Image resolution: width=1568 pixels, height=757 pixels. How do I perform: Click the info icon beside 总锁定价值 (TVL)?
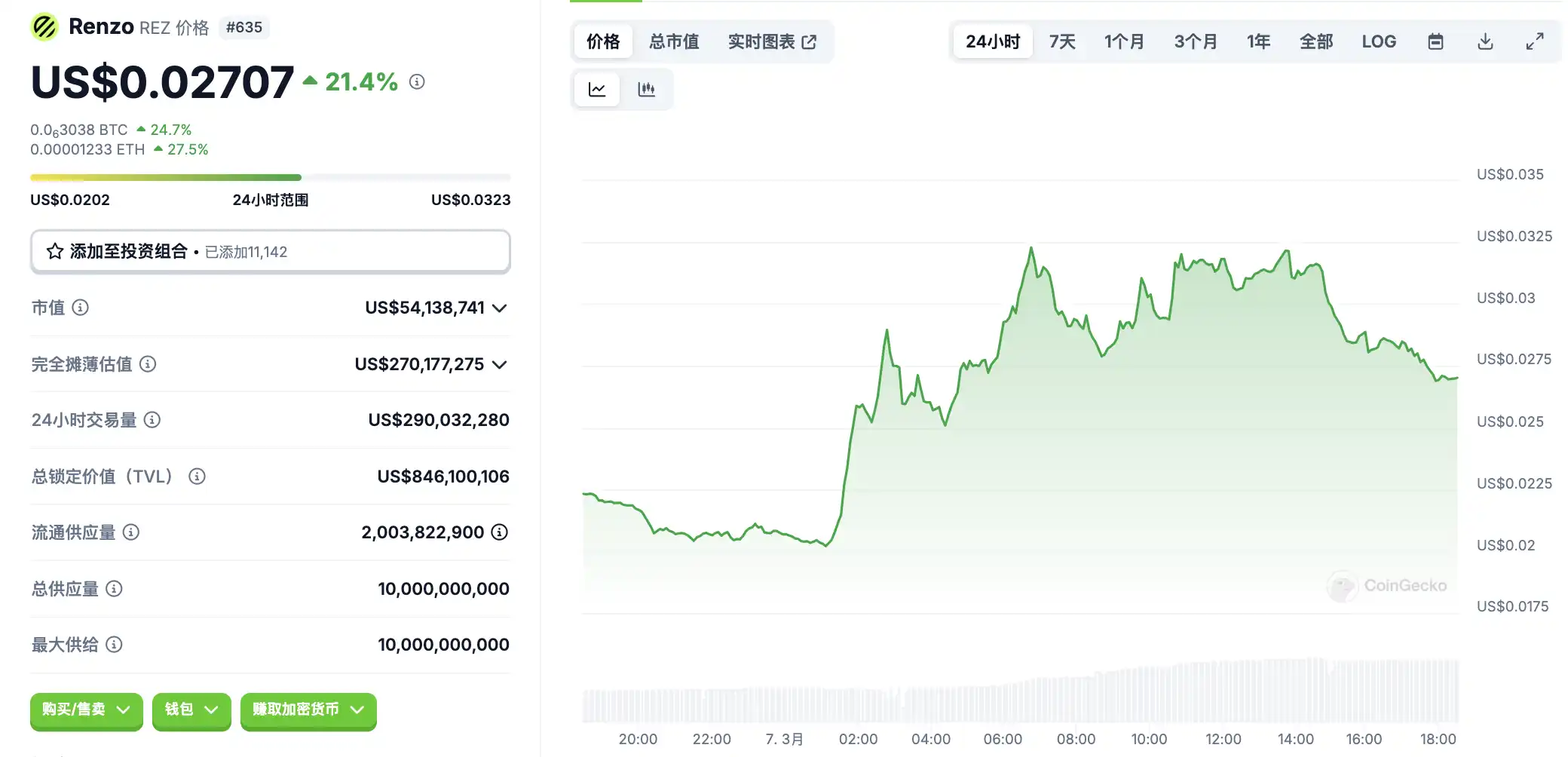tap(197, 477)
